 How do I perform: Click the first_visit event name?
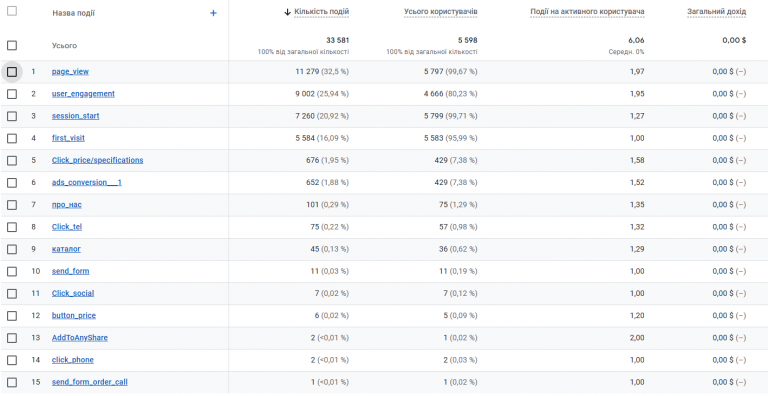click(68, 138)
